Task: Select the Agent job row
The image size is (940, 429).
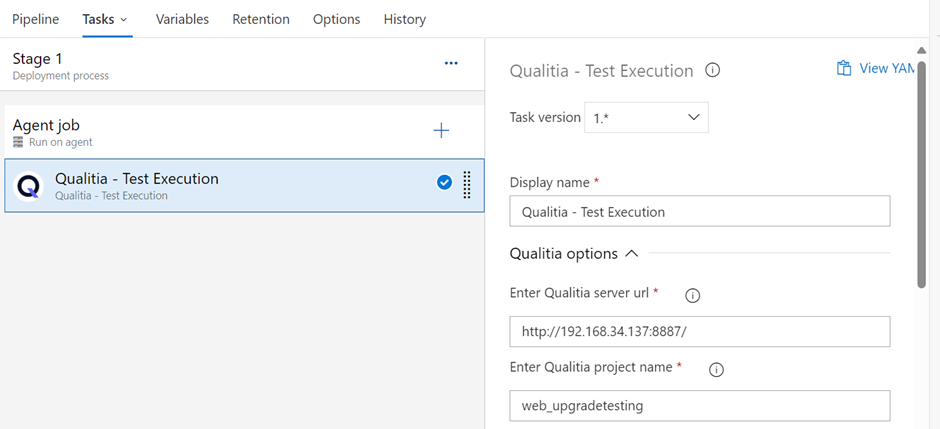Action: coord(200,132)
